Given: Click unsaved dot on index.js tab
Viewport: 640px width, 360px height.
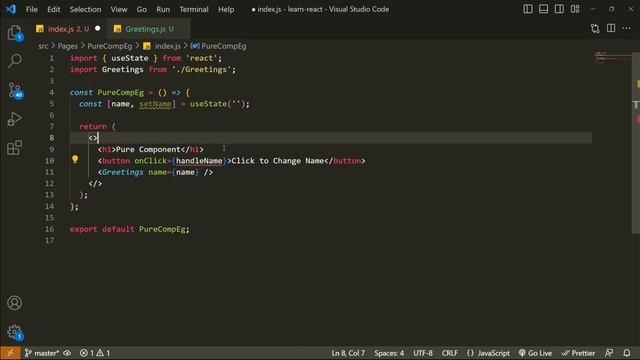Looking at the screenshot, I should (x=98, y=29).
